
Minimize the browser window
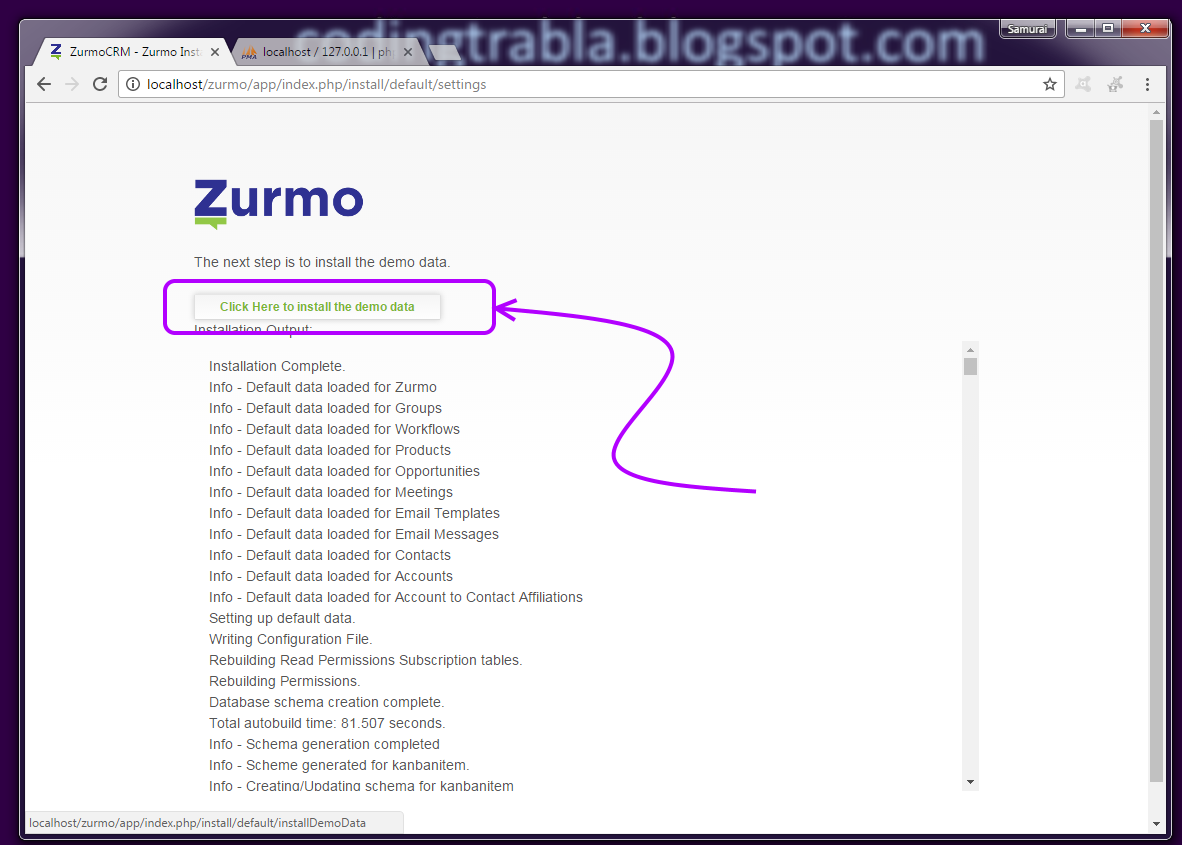[1080, 29]
